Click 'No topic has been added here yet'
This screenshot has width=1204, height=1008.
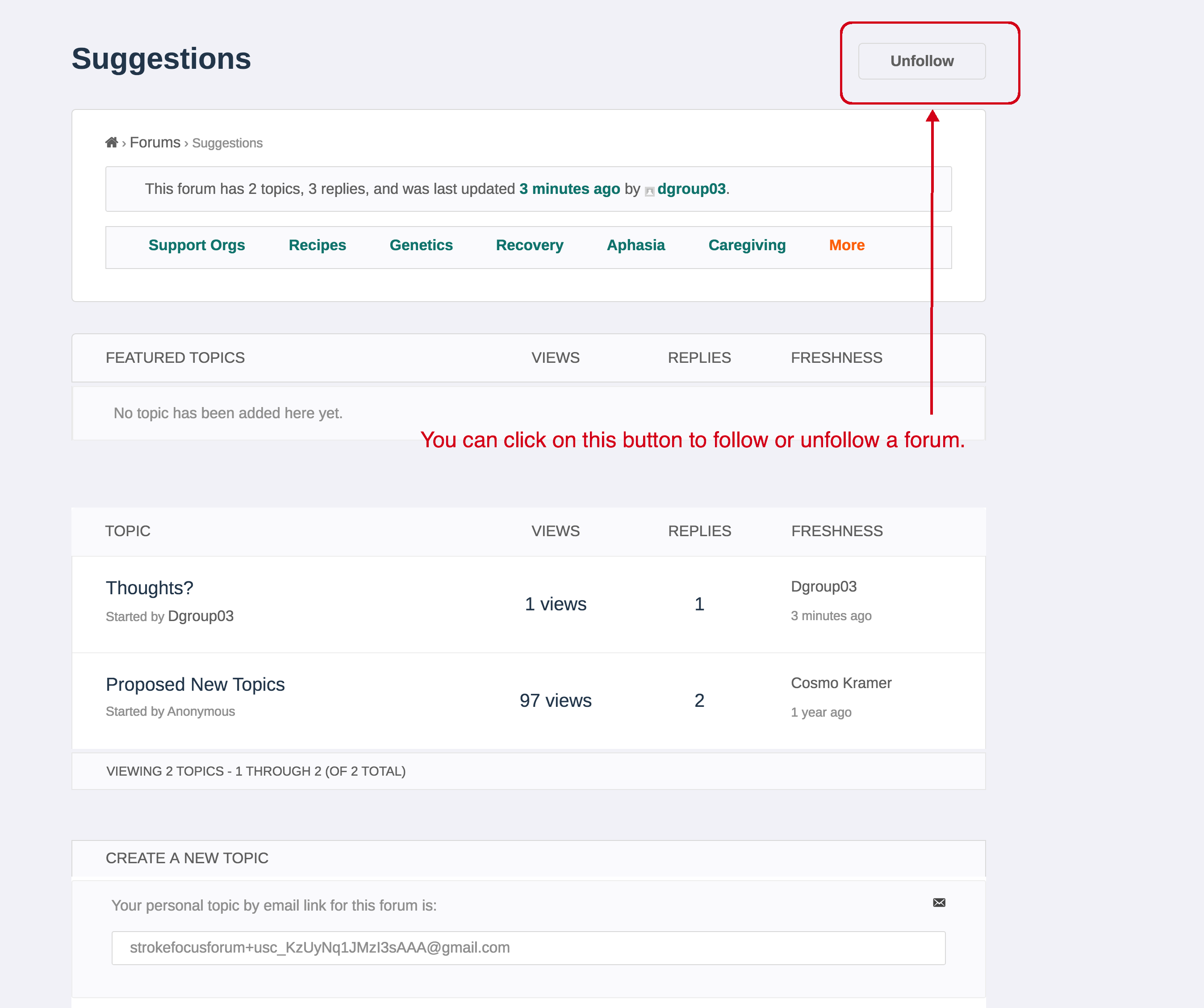pyautogui.click(x=228, y=413)
